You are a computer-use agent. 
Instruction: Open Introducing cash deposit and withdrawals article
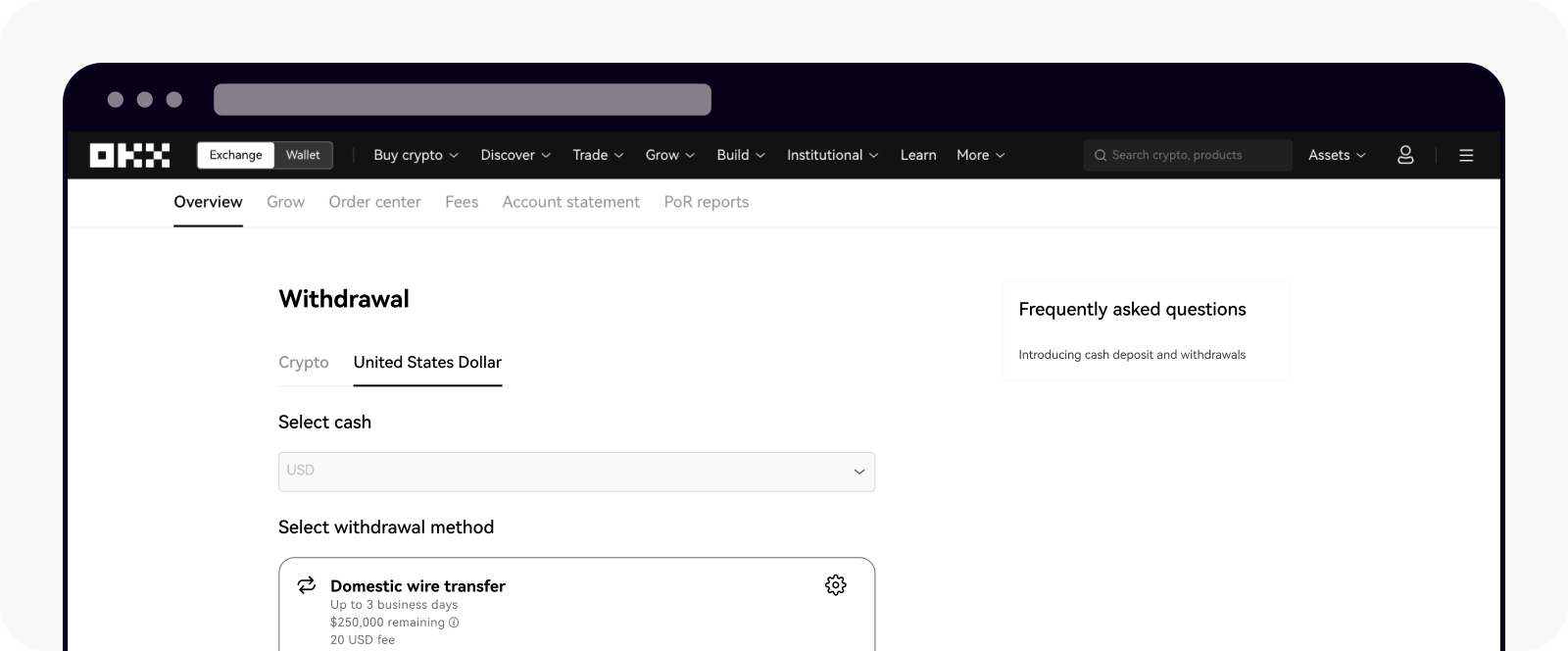point(1132,355)
